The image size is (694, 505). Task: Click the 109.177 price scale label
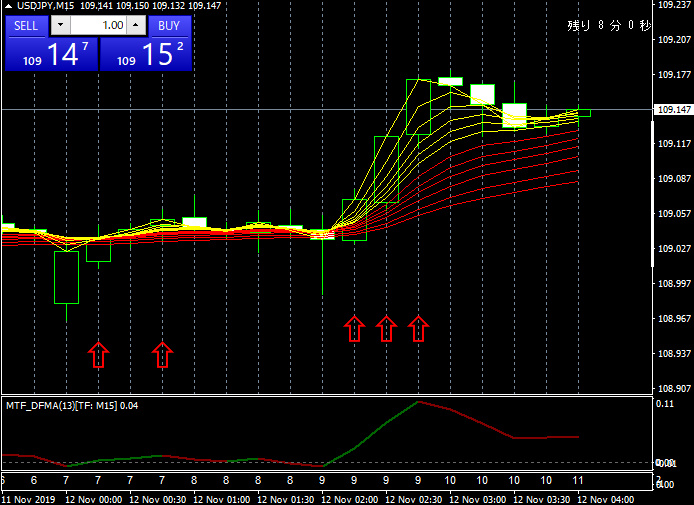(x=674, y=74)
